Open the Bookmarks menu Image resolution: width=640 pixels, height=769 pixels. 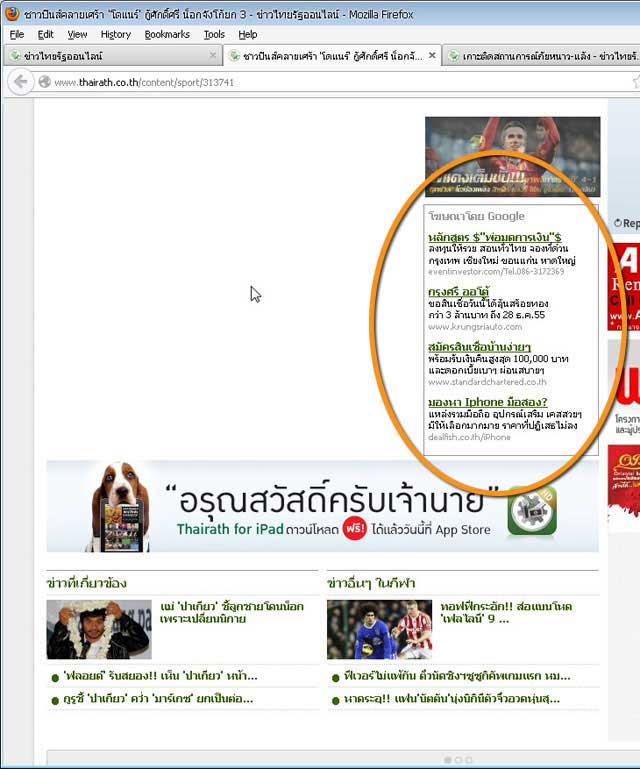(167, 34)
